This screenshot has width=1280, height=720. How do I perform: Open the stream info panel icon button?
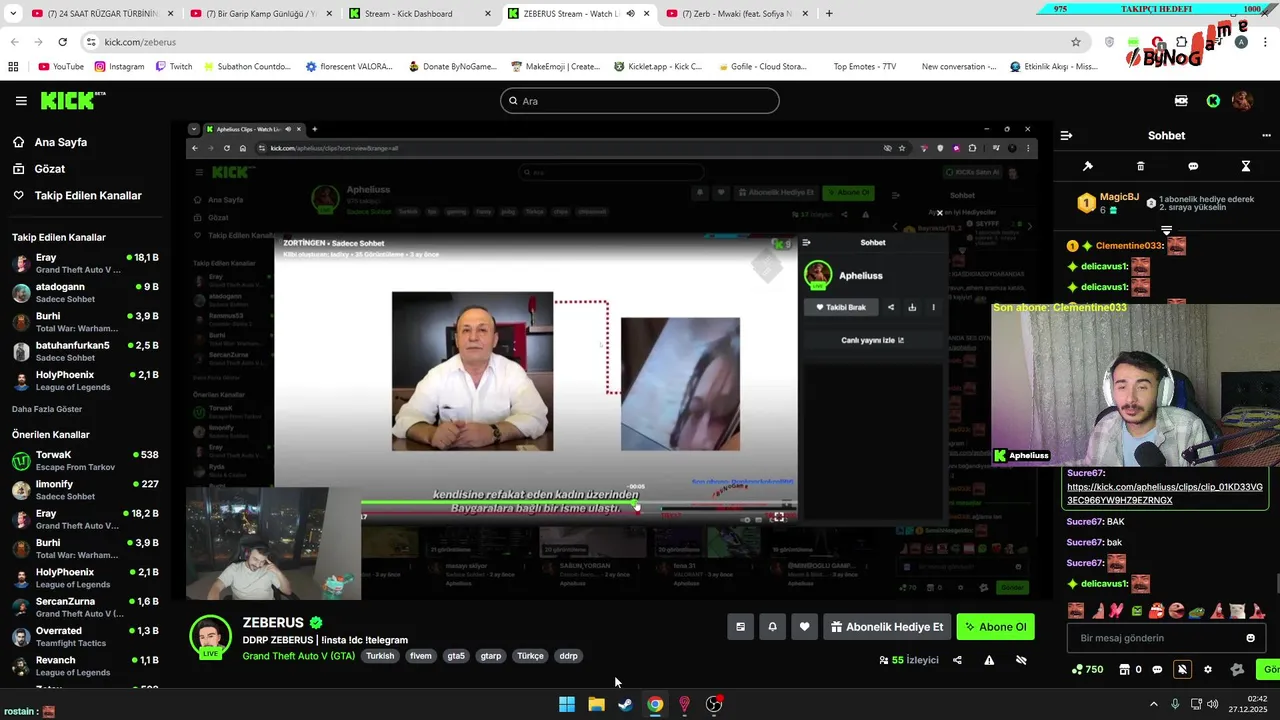click(x=740, y=627)
